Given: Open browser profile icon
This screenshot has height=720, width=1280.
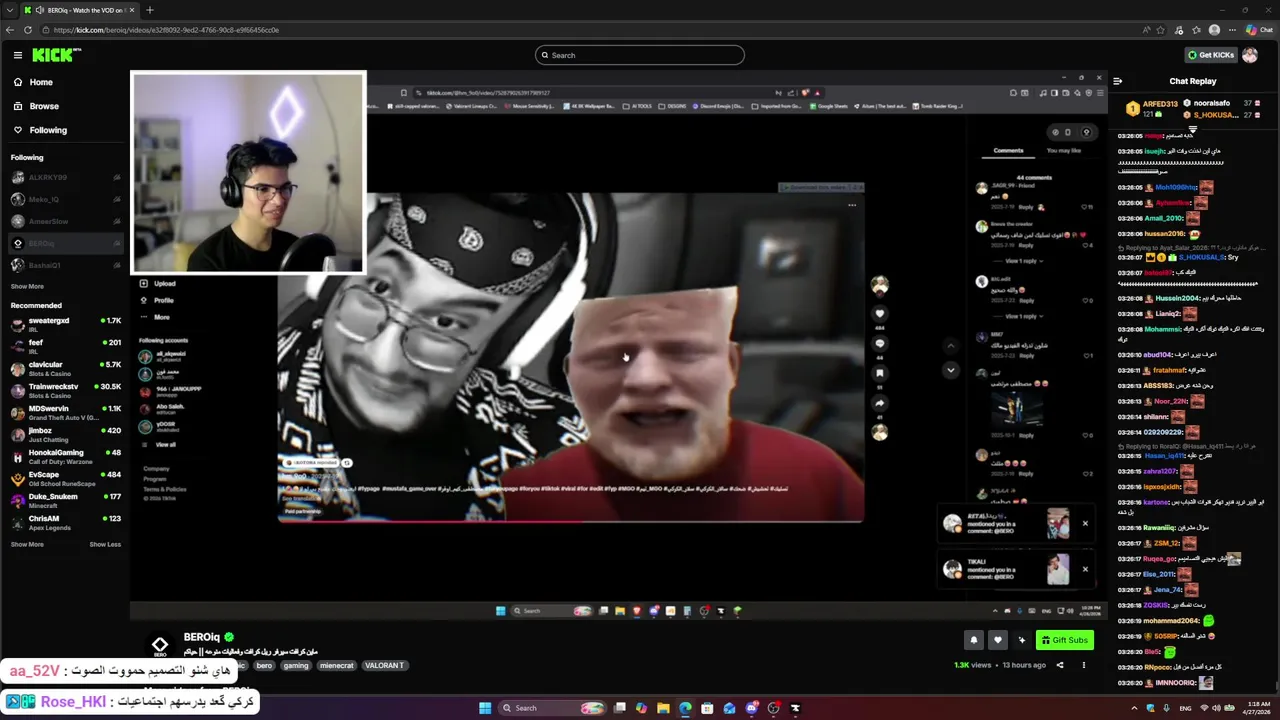Looking at the screenshot, I should (1214, 30).
